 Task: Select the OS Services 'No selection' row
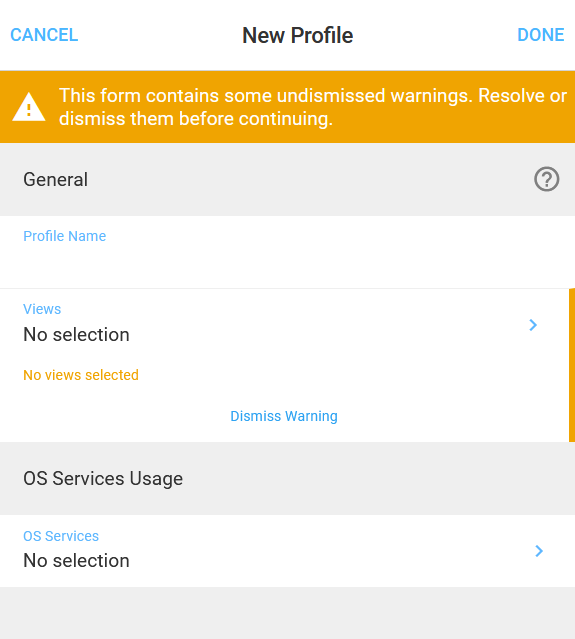(287, 551)
